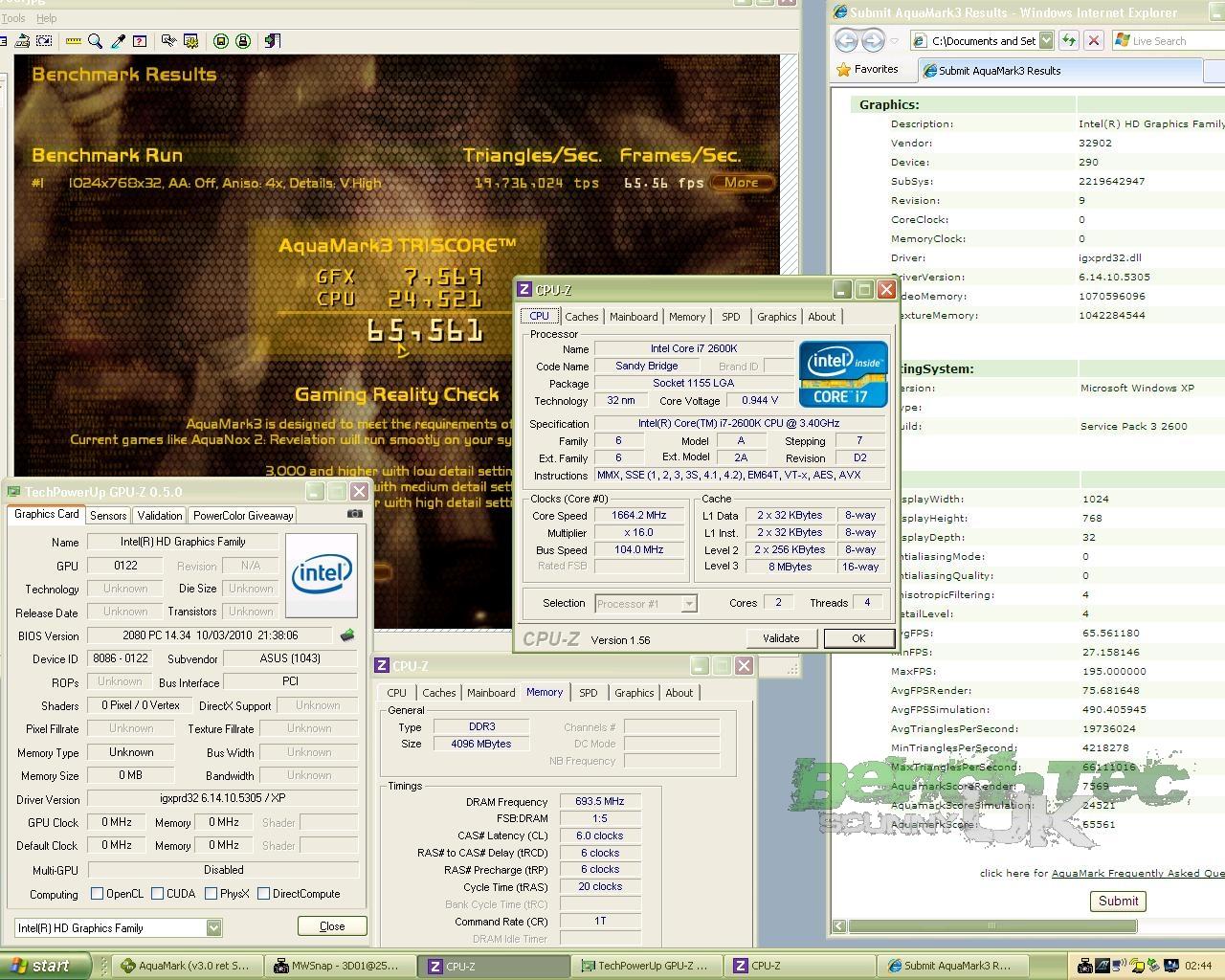The image size is (1225, 980).
Task: Click the yellow wireless network tray icon
Action: coord(1137,966)
